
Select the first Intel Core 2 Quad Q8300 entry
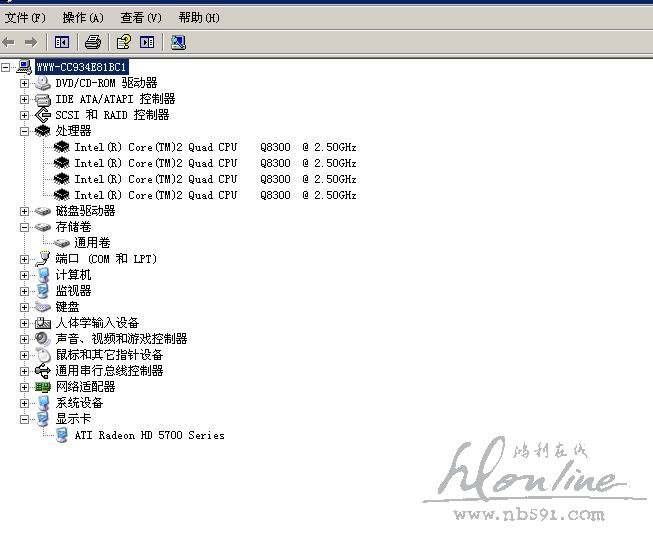coord(215,147)
